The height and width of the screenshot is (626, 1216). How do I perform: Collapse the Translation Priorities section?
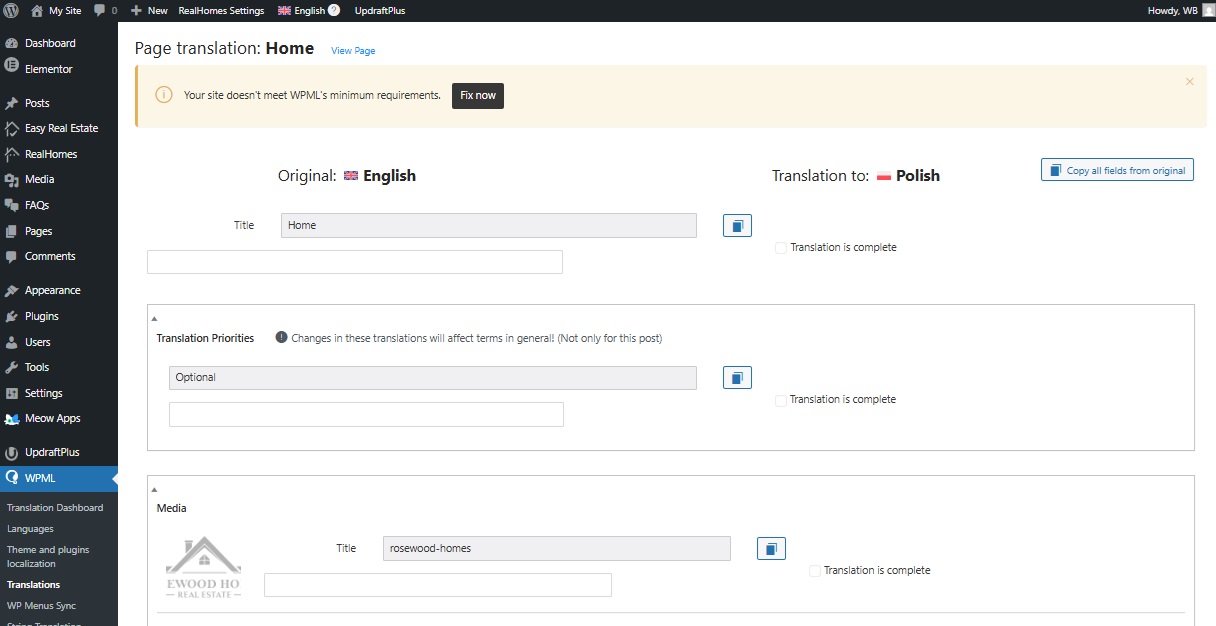[x=155, y=319]
